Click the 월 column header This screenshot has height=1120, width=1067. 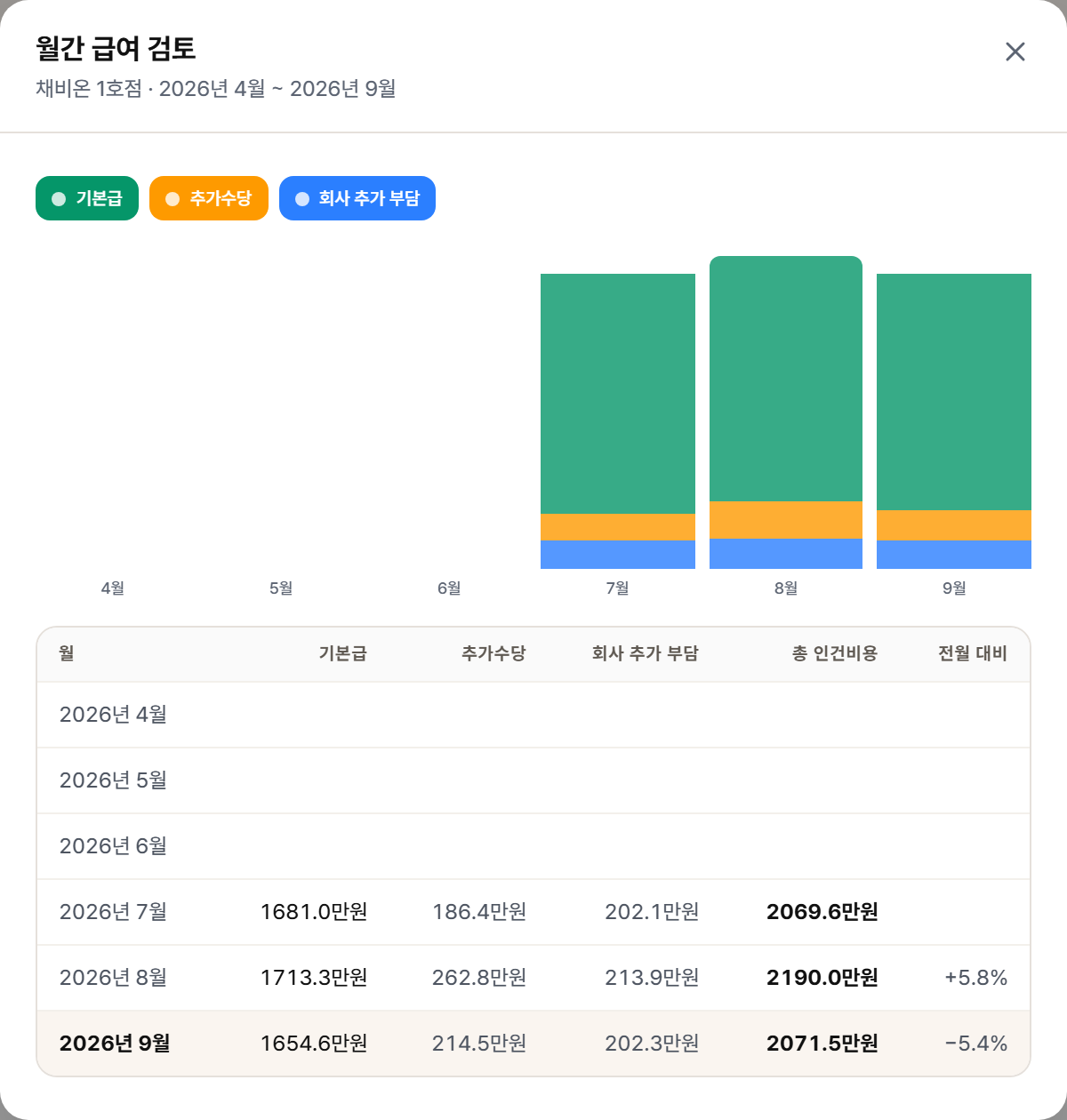click(x=67, y=653)
